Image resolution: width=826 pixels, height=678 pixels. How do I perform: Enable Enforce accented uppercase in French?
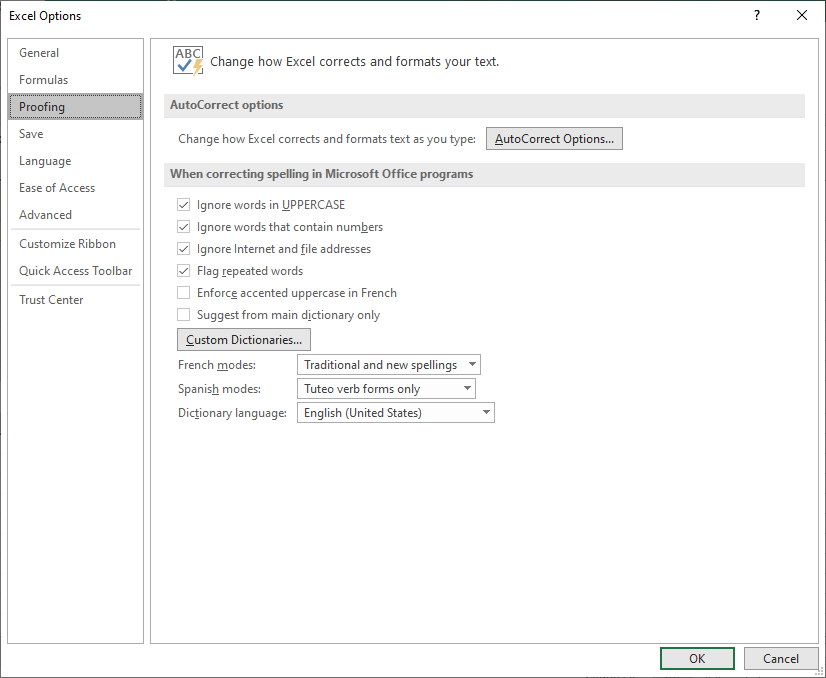184,293
